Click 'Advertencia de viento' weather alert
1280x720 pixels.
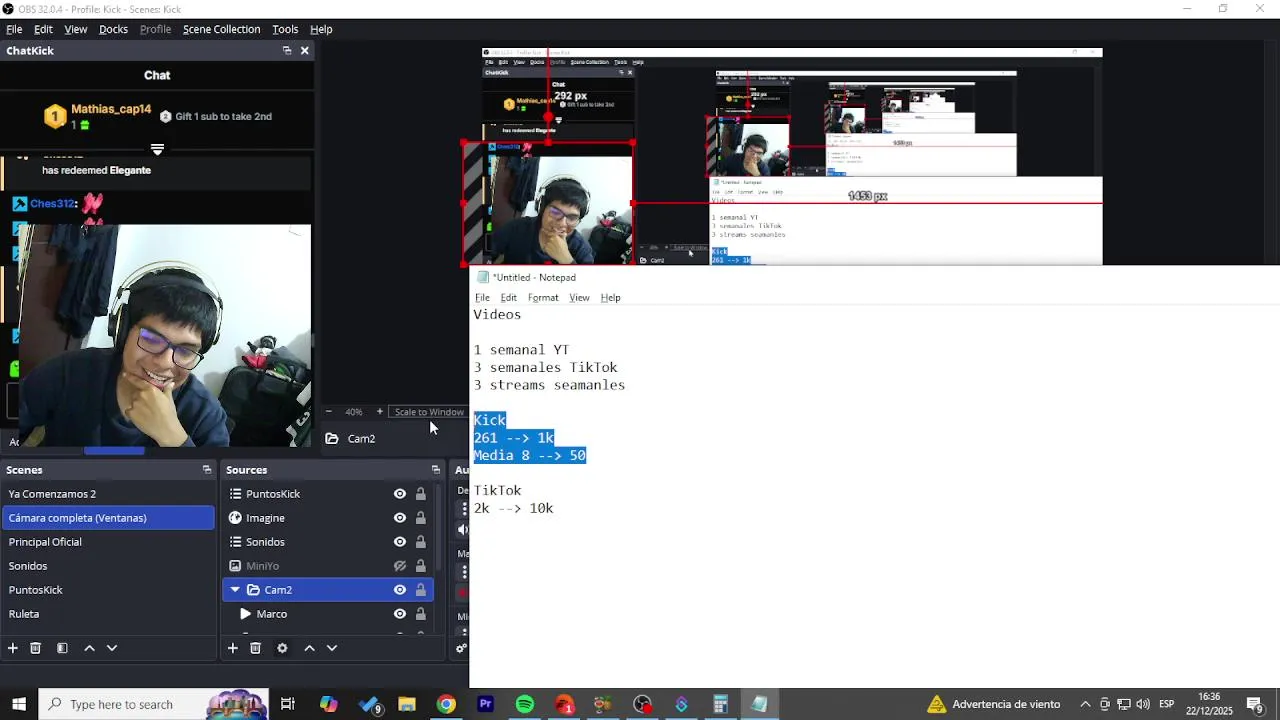pyautogui.click(x=994, y=705)
